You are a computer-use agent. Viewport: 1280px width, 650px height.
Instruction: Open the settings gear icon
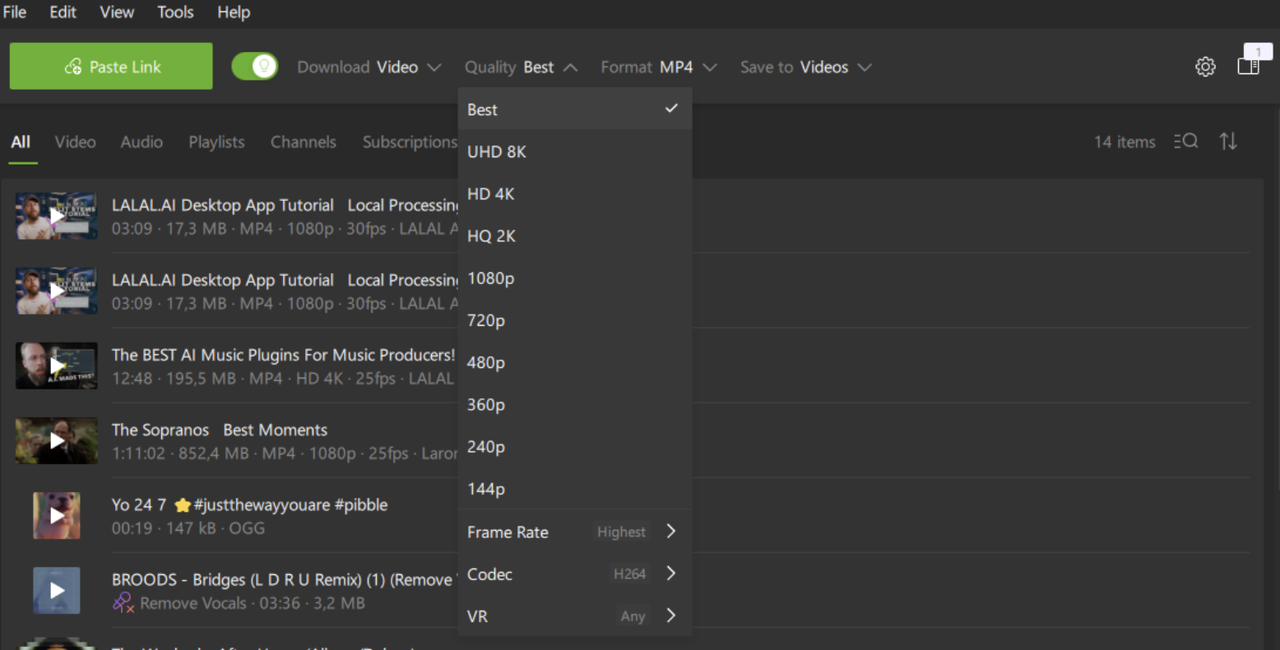tap(1205, 67)
